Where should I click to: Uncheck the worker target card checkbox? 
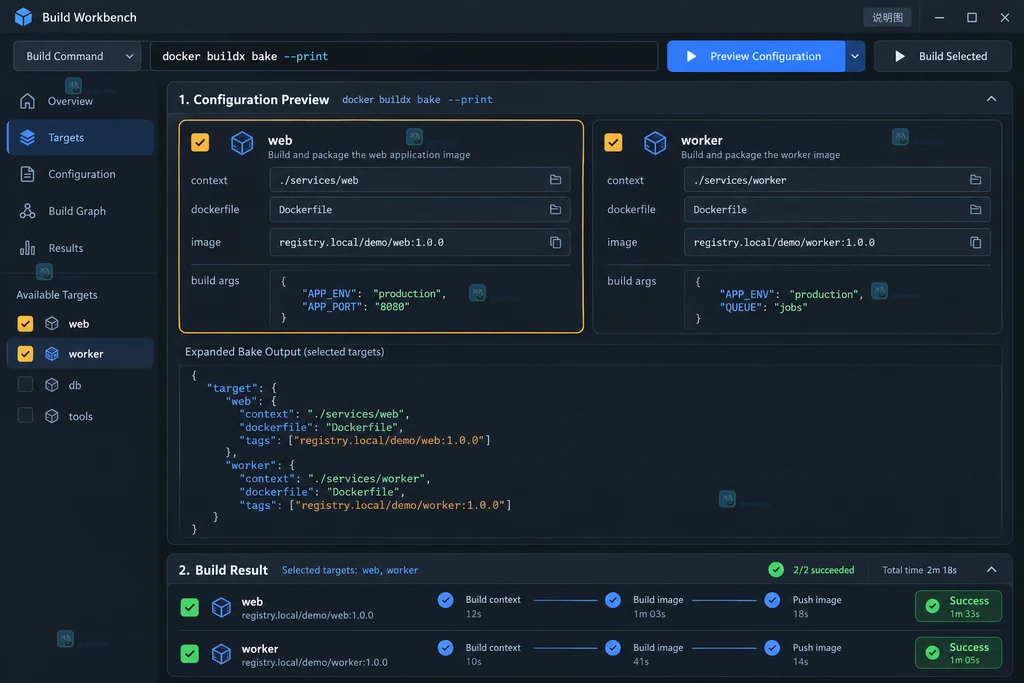pos(613,142)
